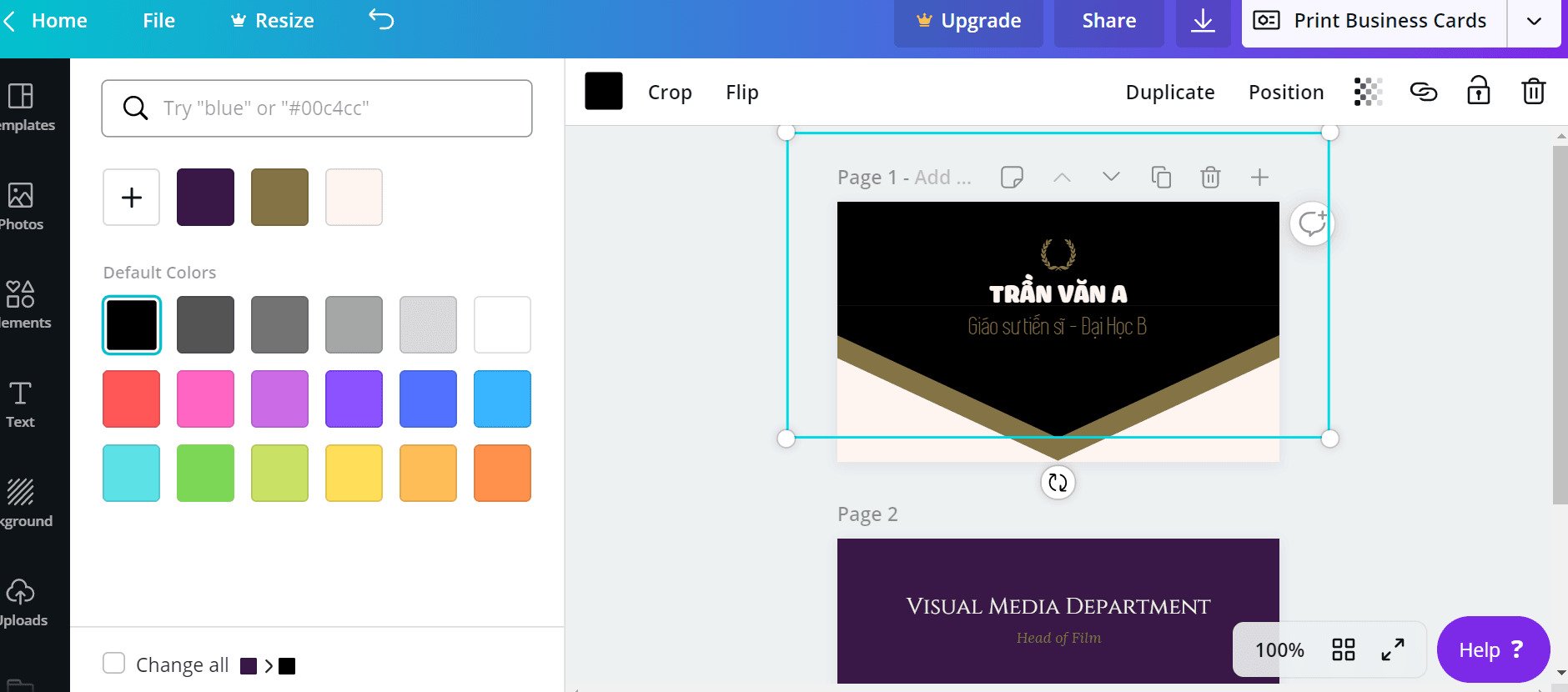The width and height of the screenshot is (1568, 692).
Task: Click the rotate handle below selection
Action: pos(1058,482)
